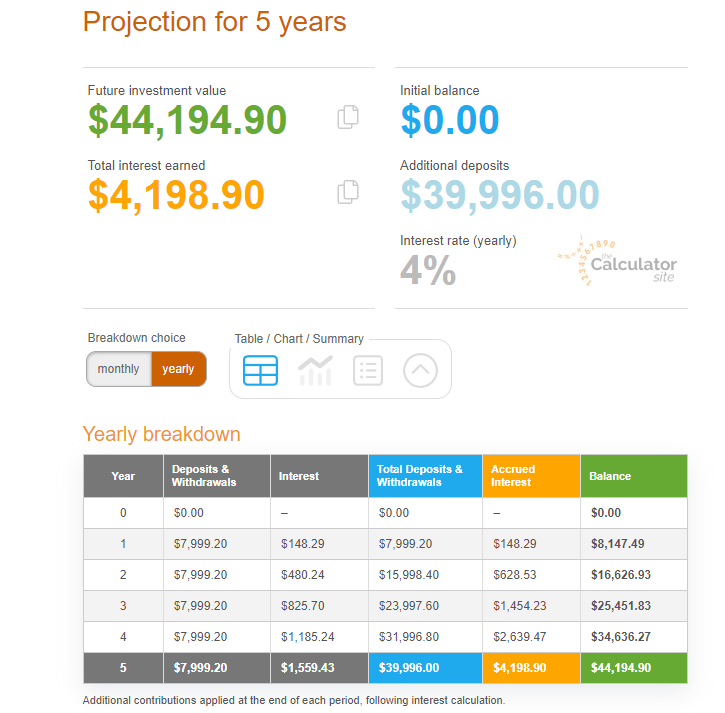Viewport: 725px width, 713px height.
Task: Click the $39,996.00 additional deposits amount
Action: (x=500, y=195)
